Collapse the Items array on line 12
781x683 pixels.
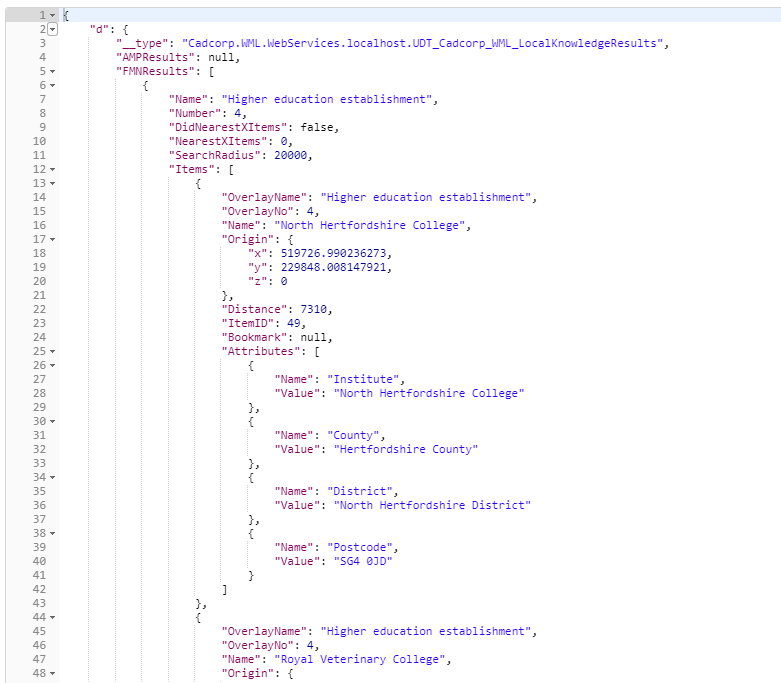[52, 169]
